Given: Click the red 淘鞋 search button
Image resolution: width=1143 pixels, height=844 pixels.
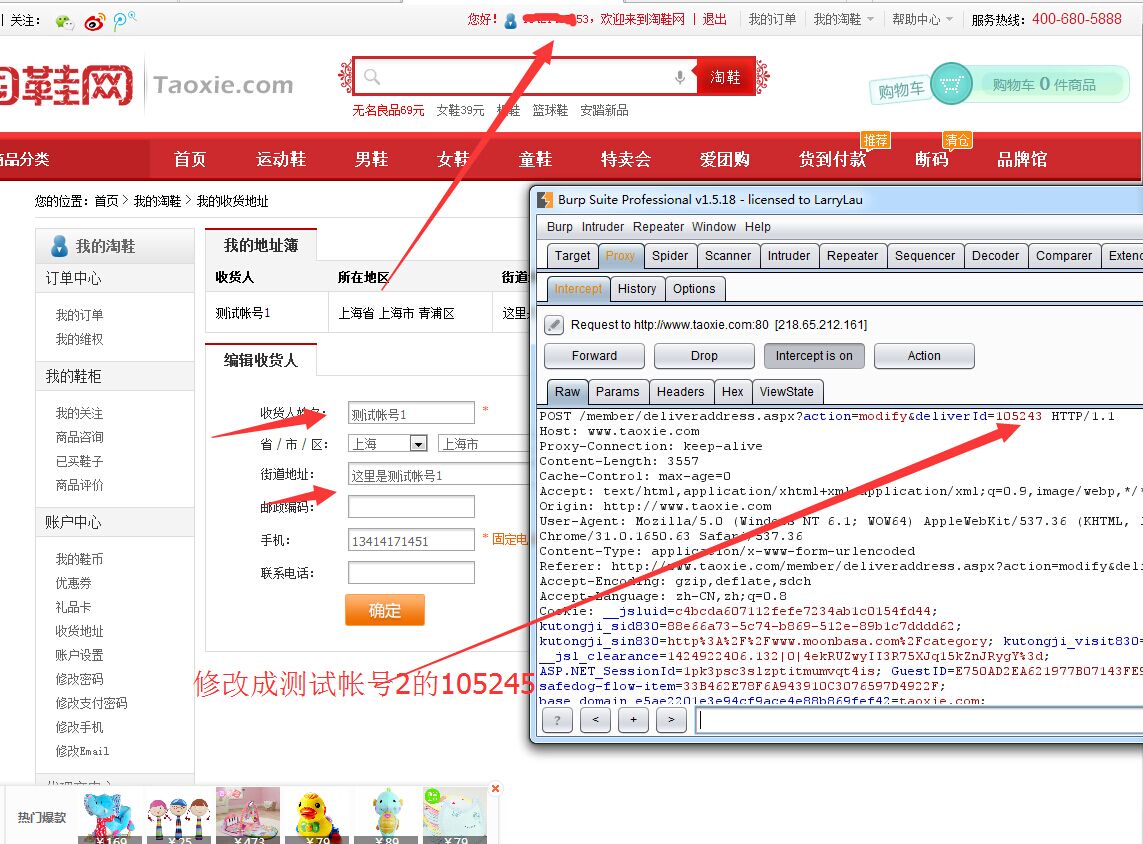Looking at the screenshot, I should (725, 77).
